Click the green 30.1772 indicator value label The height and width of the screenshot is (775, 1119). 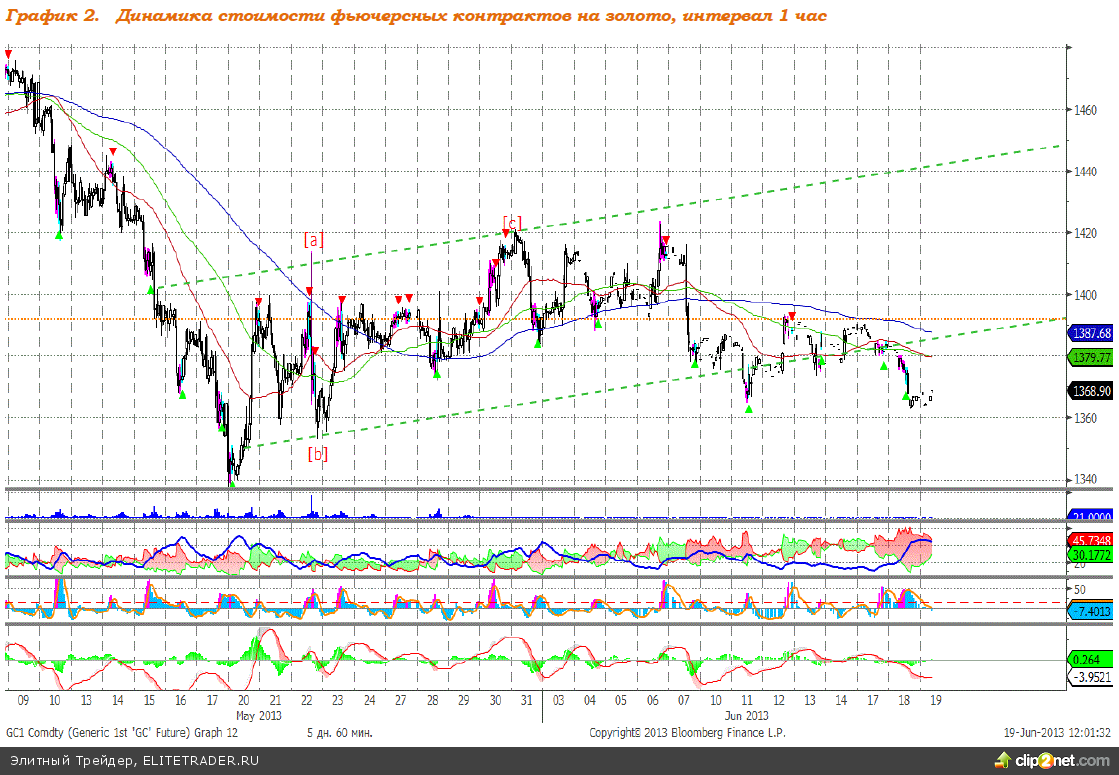(1091, 554)
